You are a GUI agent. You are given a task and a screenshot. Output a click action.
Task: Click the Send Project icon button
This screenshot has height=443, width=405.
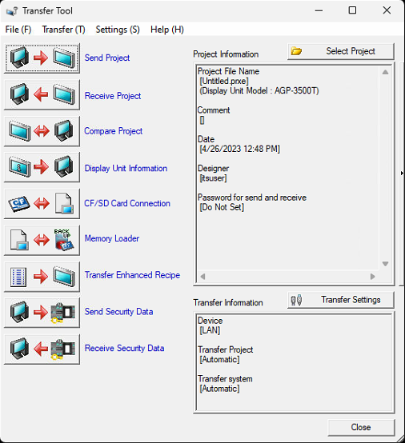coord(42,58)
